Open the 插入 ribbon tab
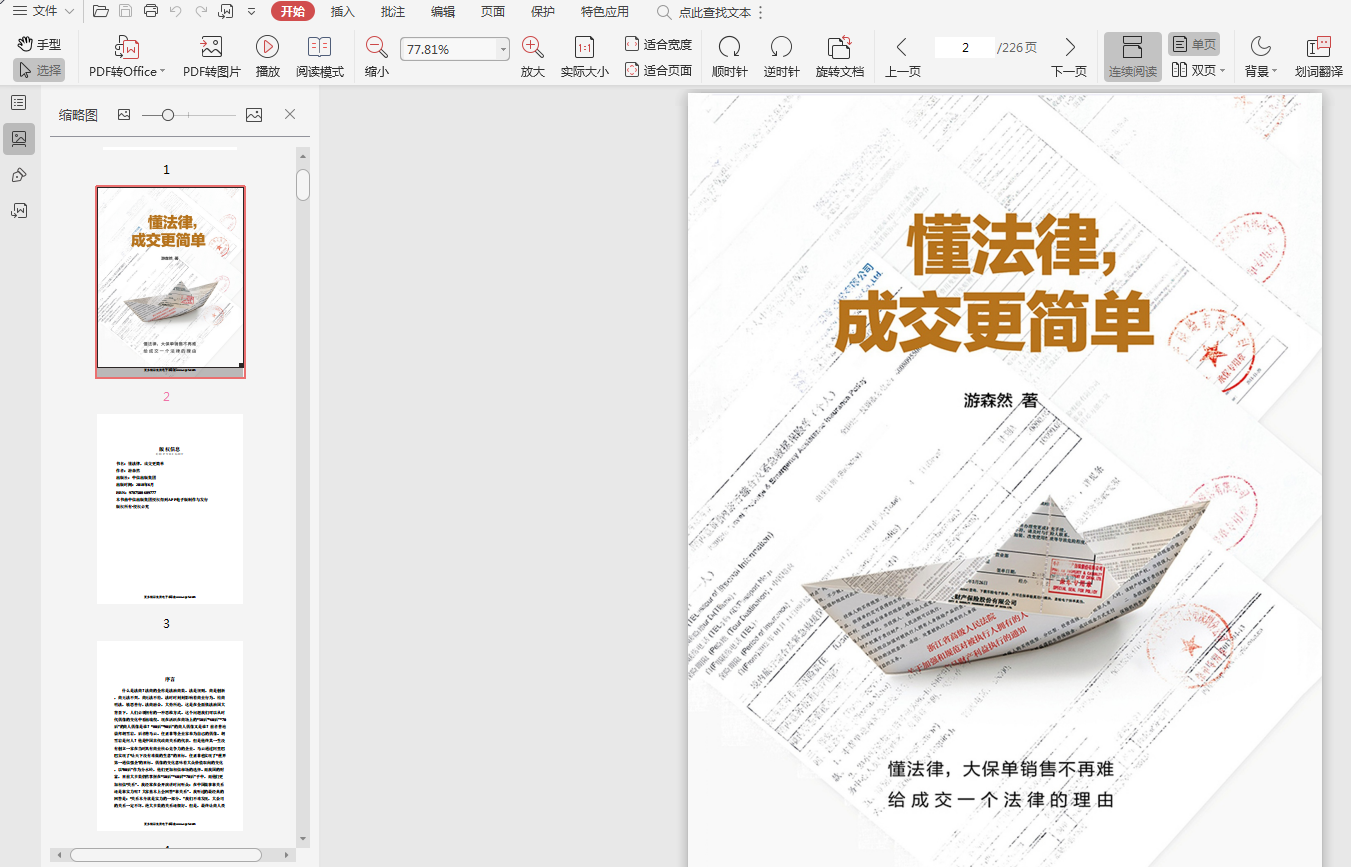Viewport: 1351px width, 867px height. (343, 12)
